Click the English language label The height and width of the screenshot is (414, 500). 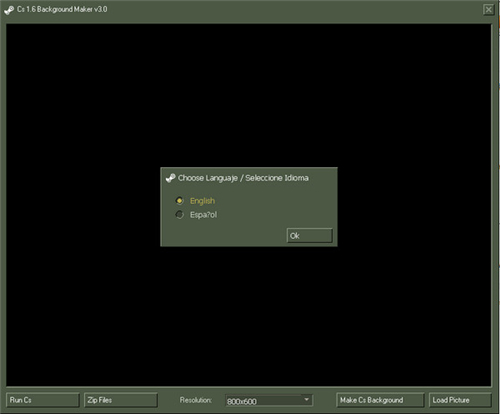pyautogui.click(x=202, y=201)
